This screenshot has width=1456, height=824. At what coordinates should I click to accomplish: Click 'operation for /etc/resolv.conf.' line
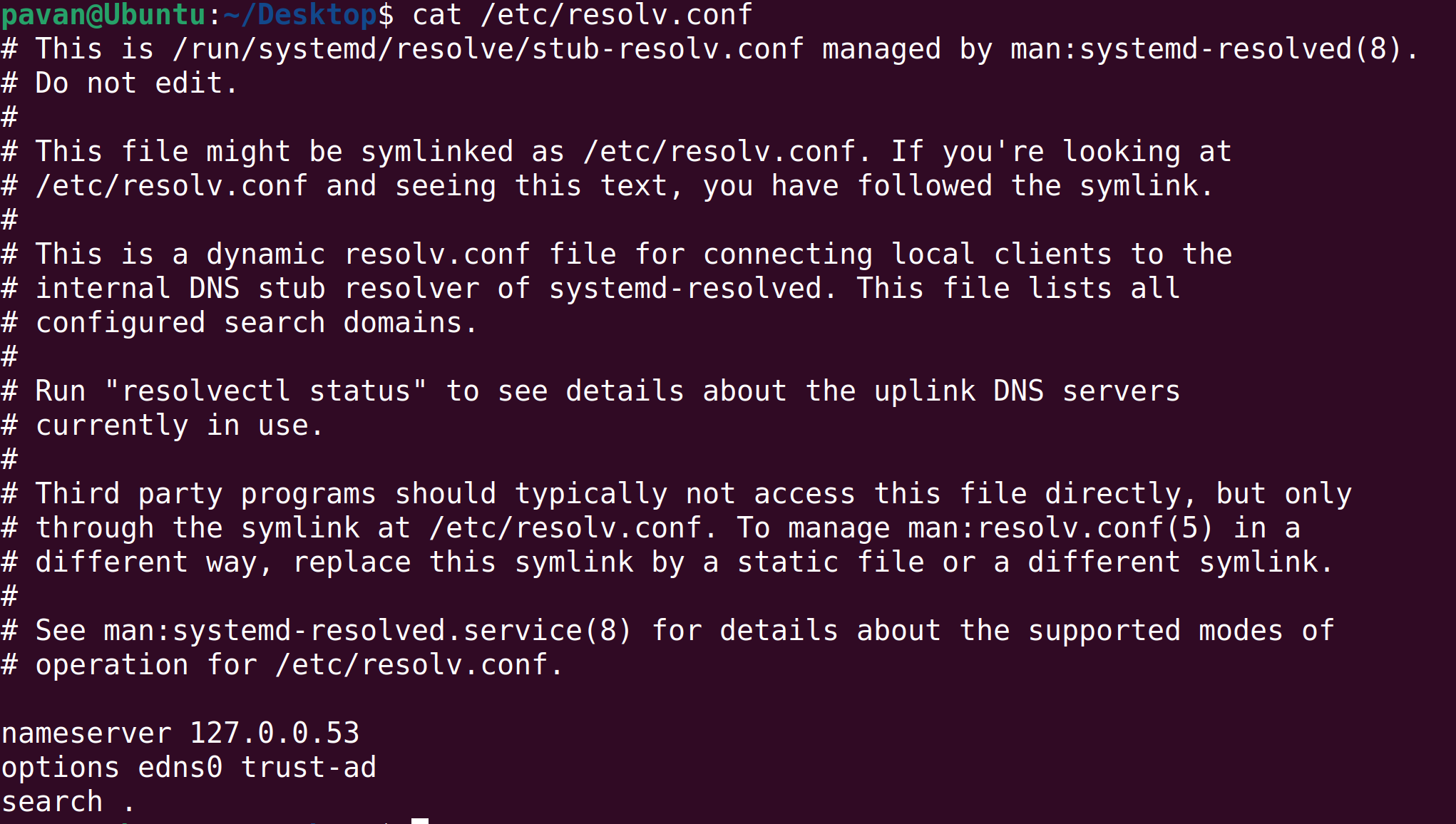click(299, 665)
